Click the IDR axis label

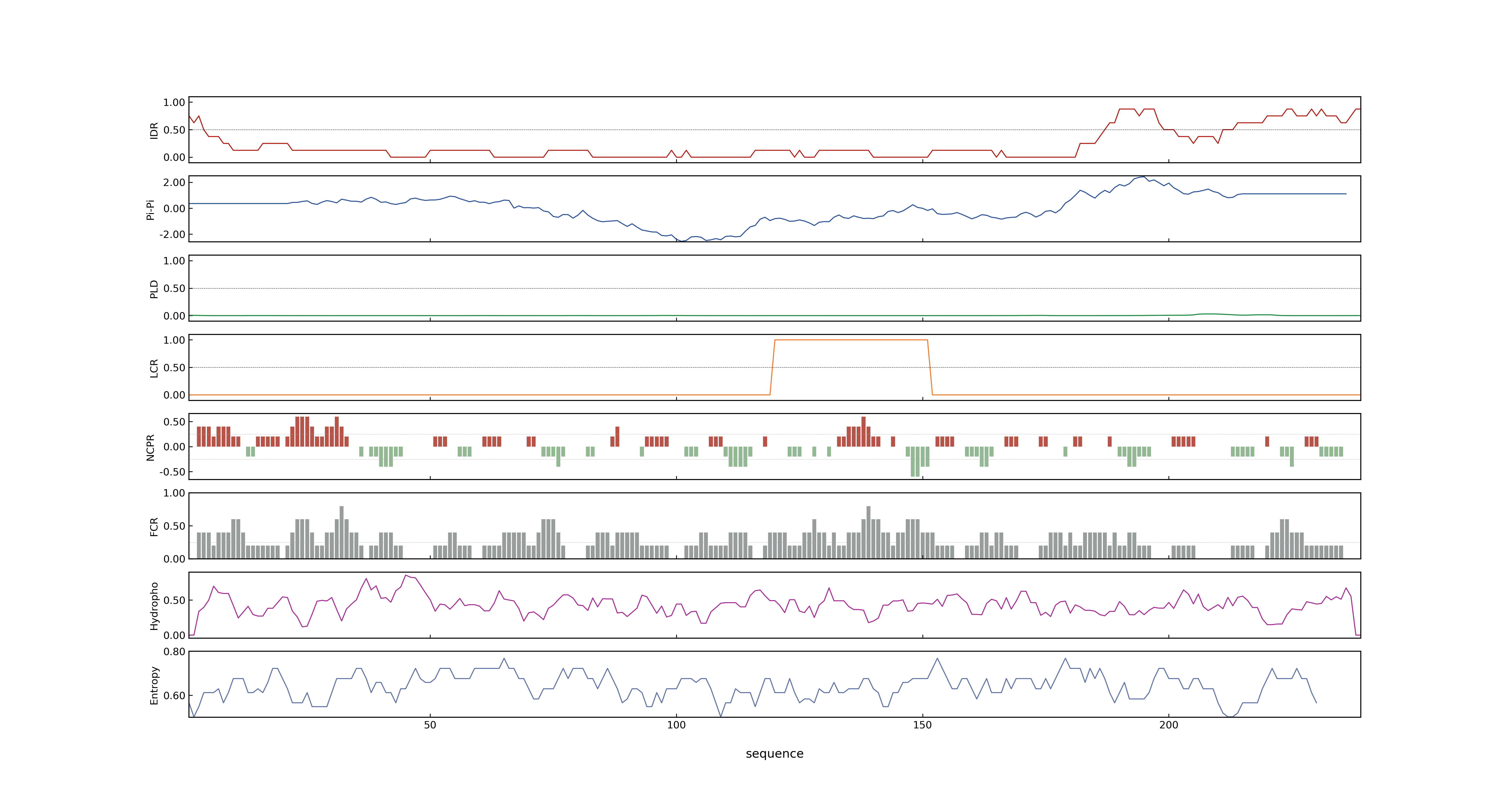click(154, 130)
